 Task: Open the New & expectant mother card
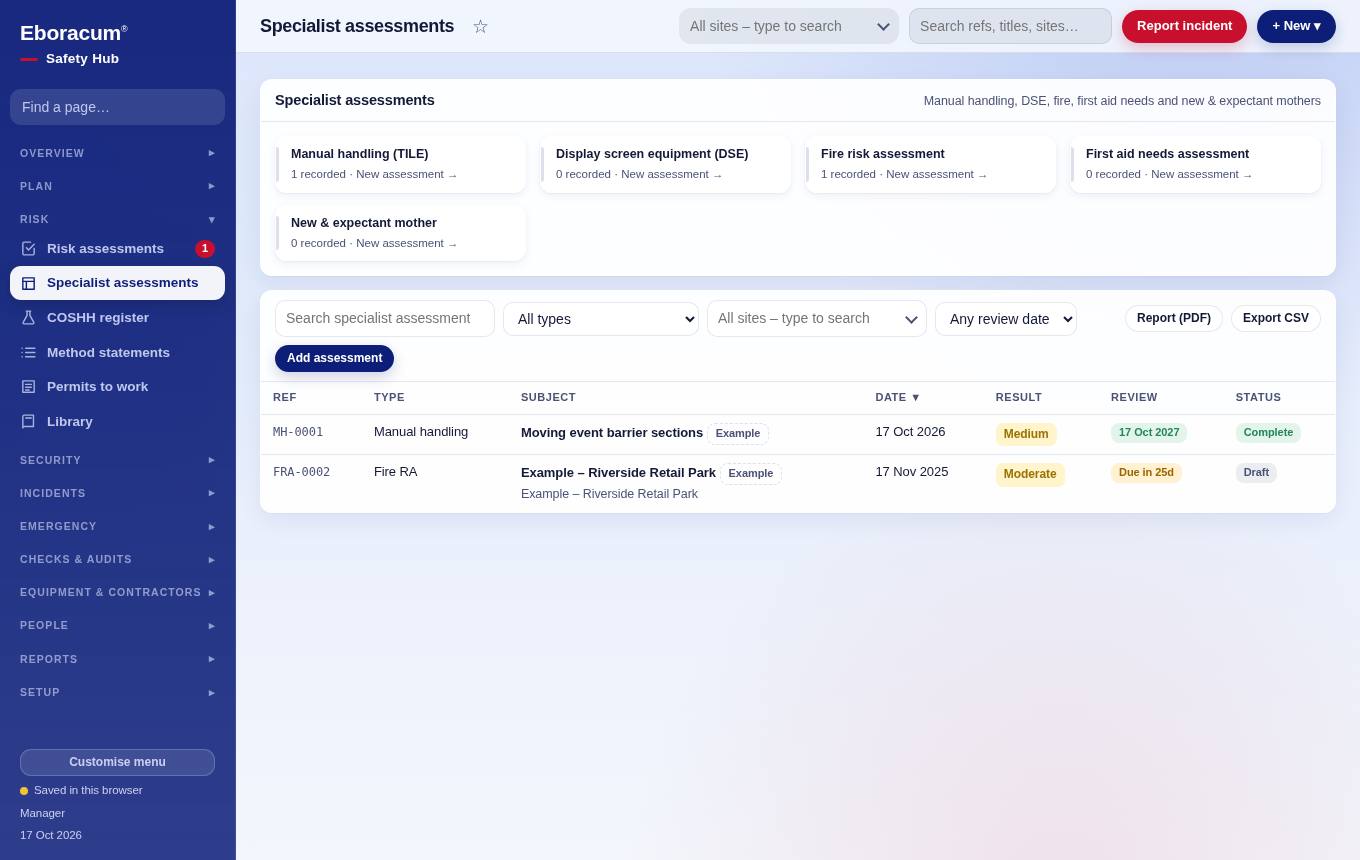point(400,233)
